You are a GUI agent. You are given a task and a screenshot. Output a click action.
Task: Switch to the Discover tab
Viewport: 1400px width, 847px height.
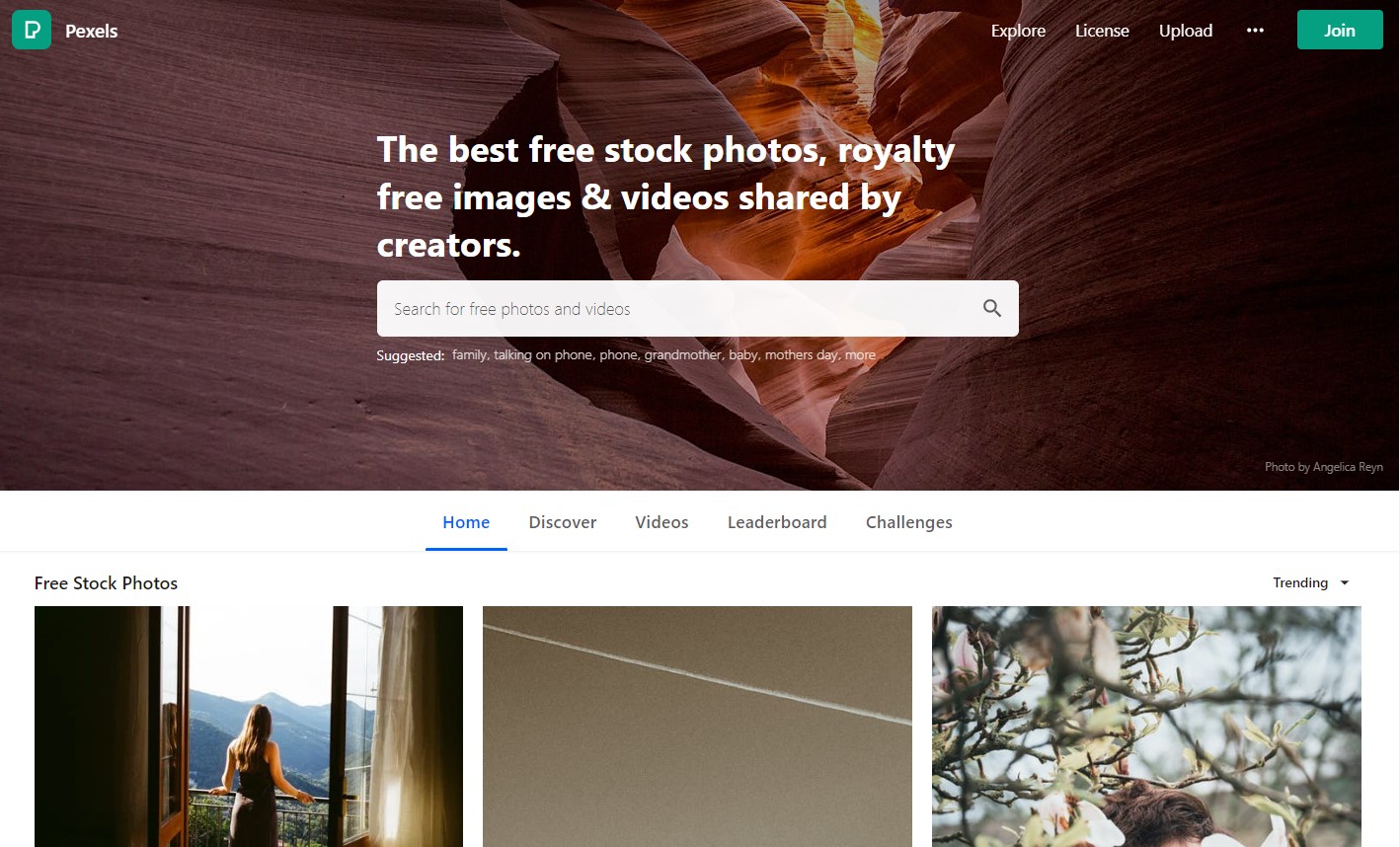(x=563, y=522)
